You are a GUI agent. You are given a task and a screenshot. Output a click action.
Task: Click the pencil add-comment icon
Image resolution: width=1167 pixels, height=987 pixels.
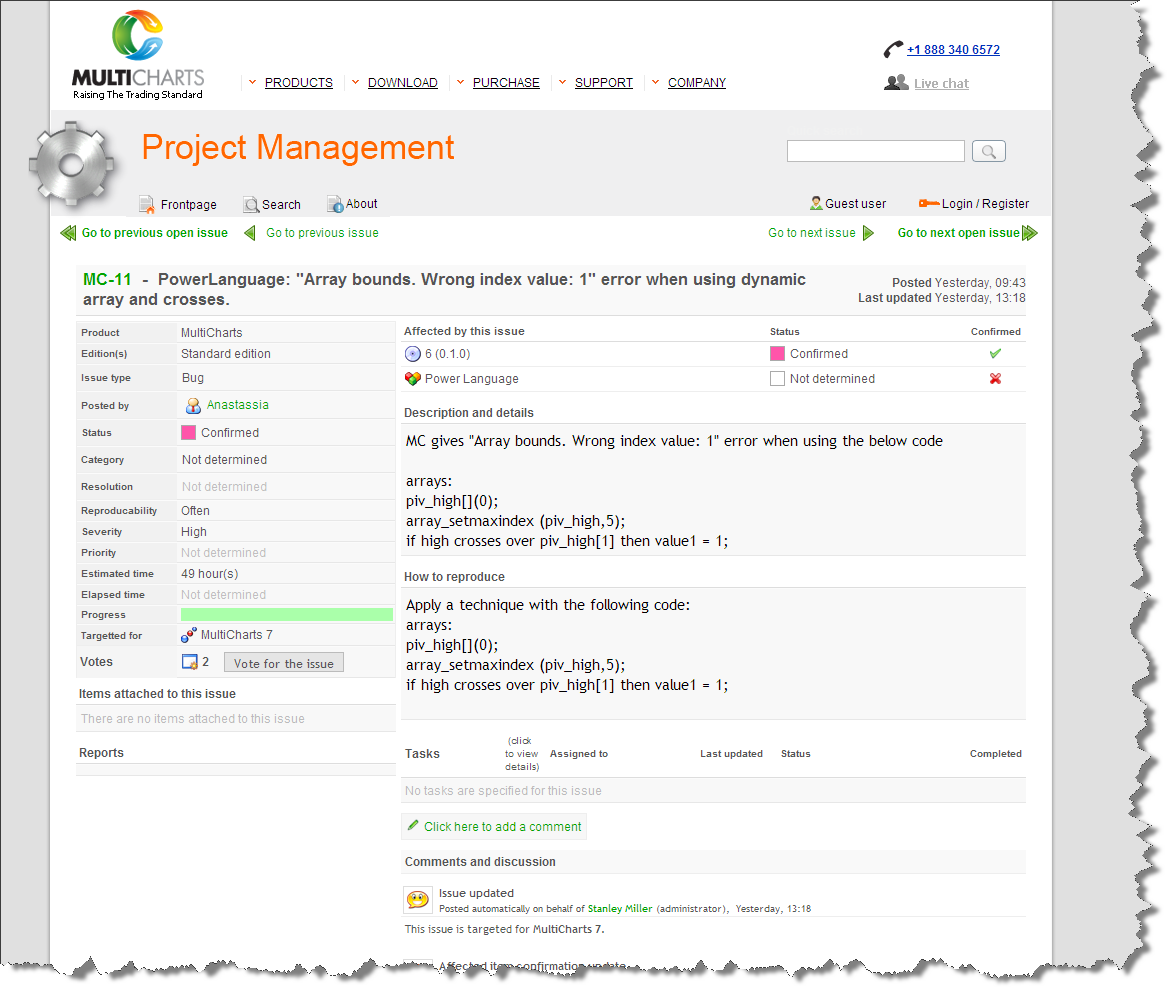point(413,825)
